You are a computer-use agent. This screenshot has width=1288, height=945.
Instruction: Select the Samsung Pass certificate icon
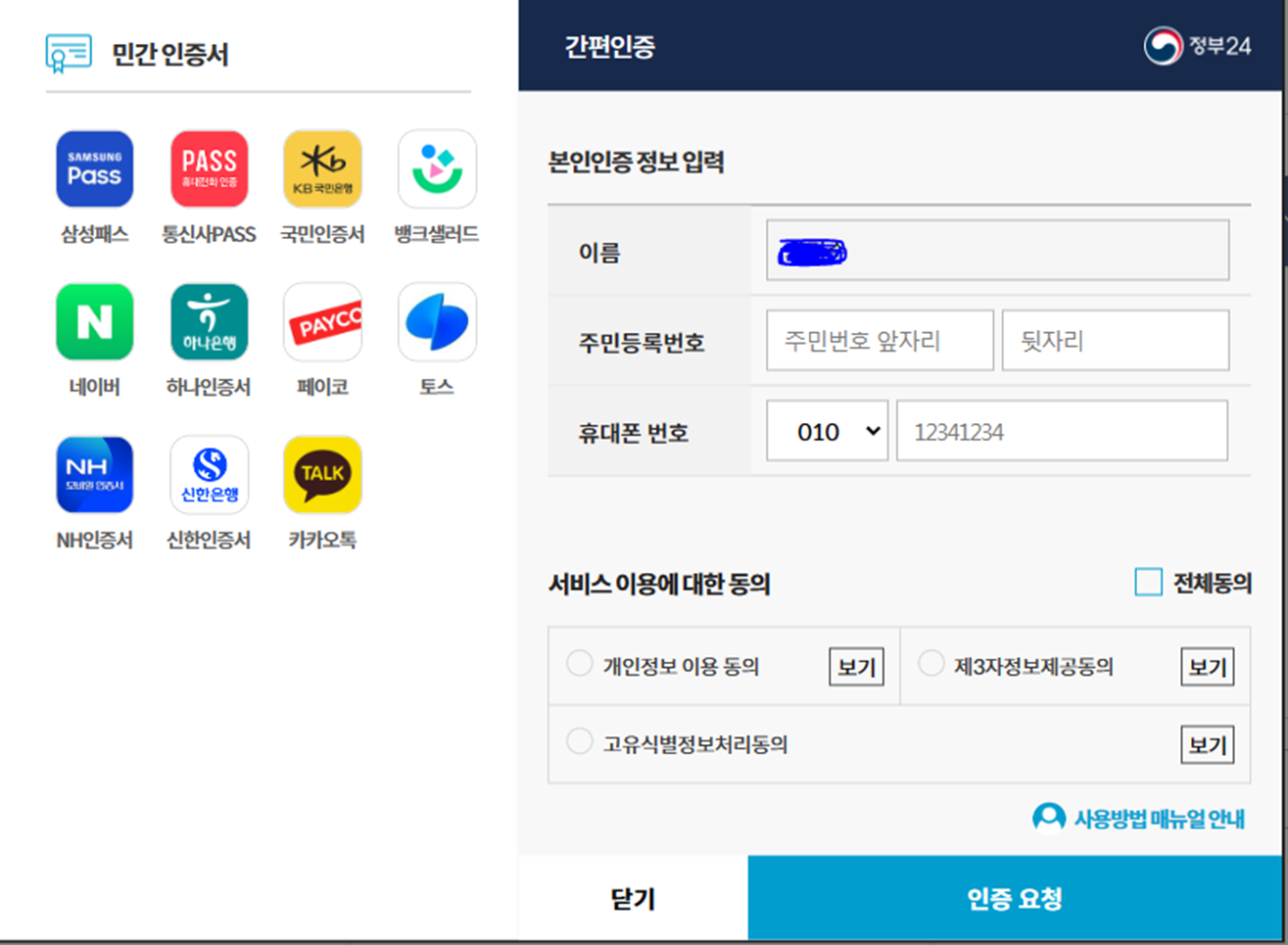tap(94, 169)
